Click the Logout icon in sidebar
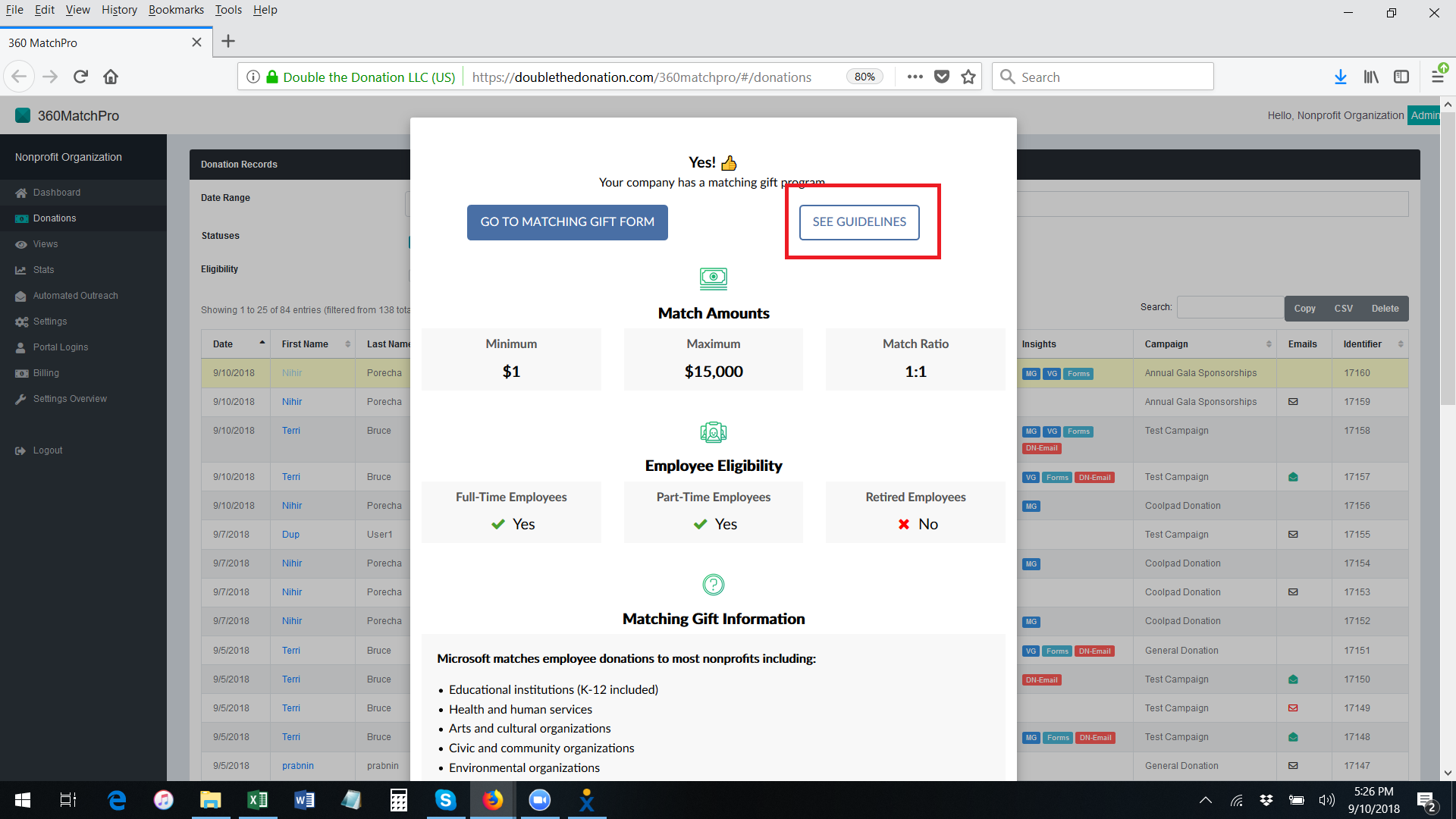Screen dimensions: 1456x819 pos(21,450)
